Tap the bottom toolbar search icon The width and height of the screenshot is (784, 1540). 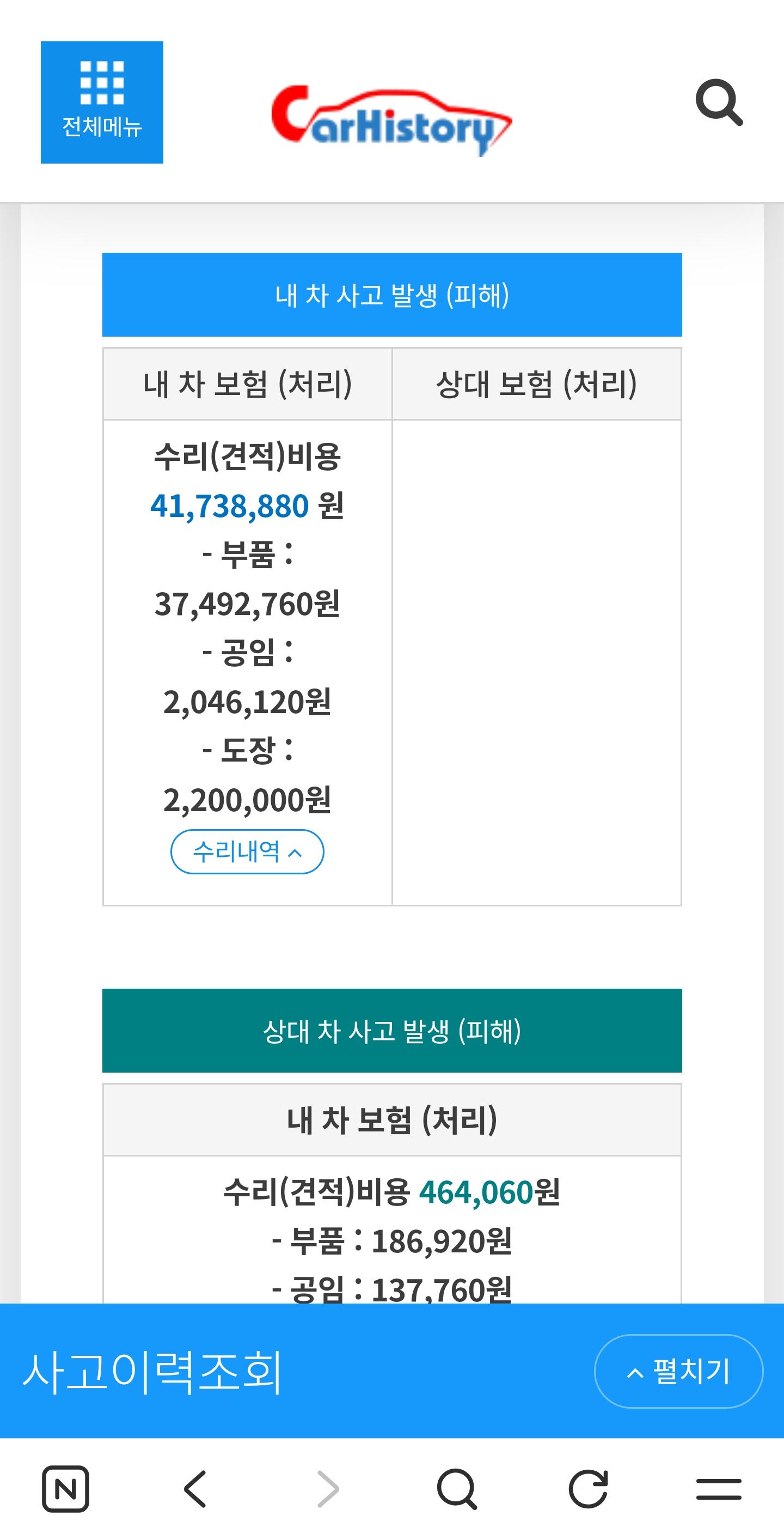[457, 1488]
